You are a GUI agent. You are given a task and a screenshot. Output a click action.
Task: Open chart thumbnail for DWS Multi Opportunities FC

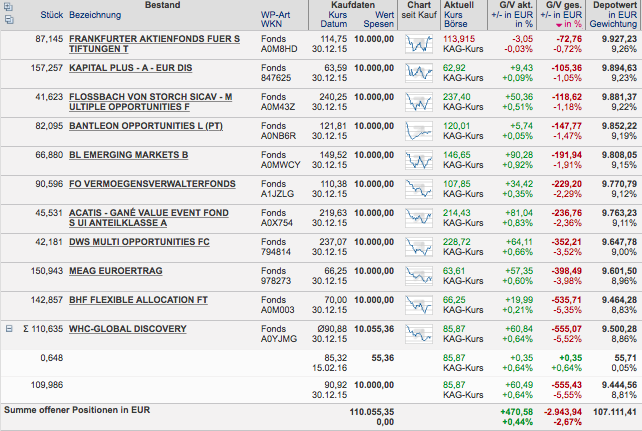coord(419,247)
